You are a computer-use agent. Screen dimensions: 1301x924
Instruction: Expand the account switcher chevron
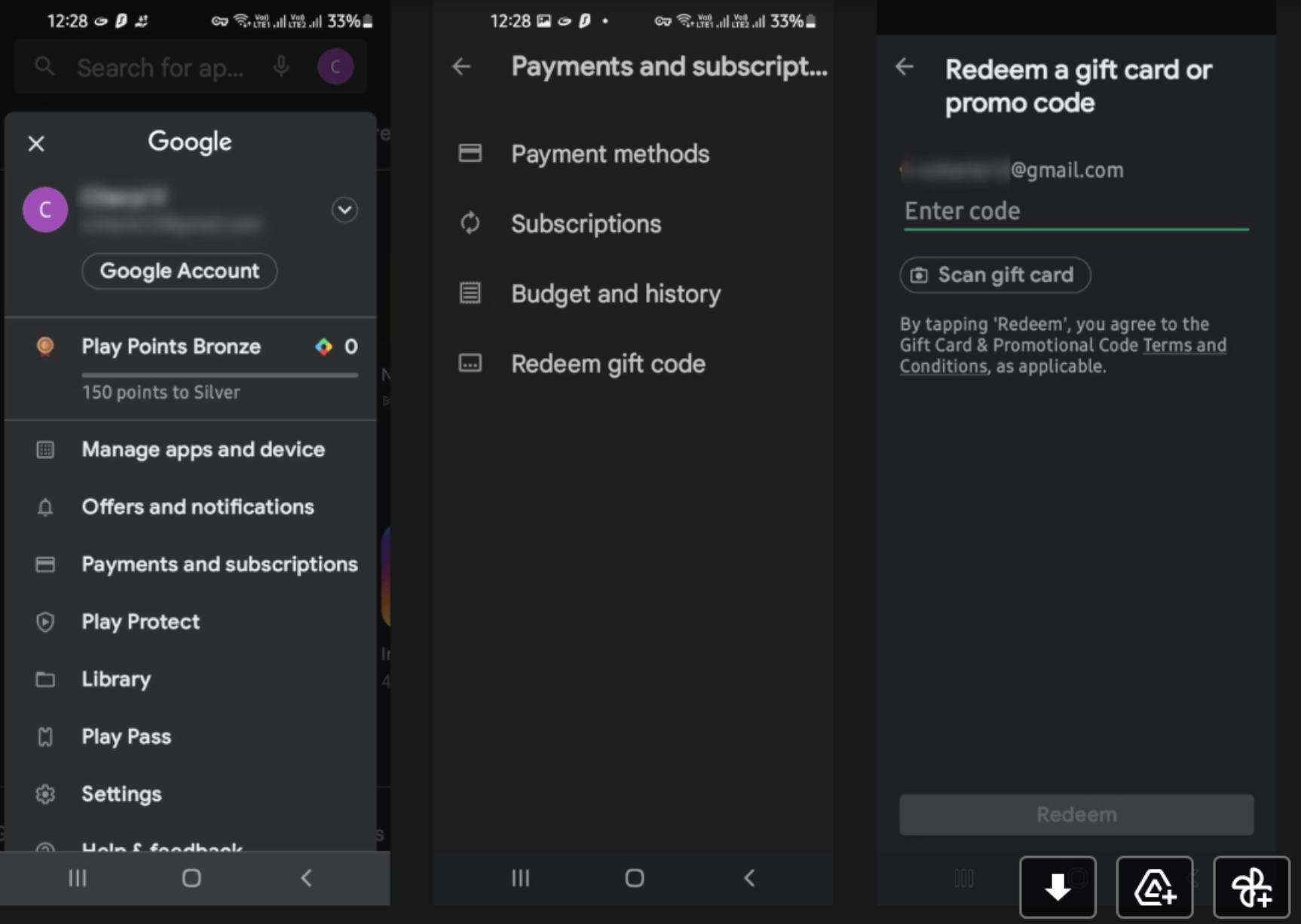[x=344, y=210]
